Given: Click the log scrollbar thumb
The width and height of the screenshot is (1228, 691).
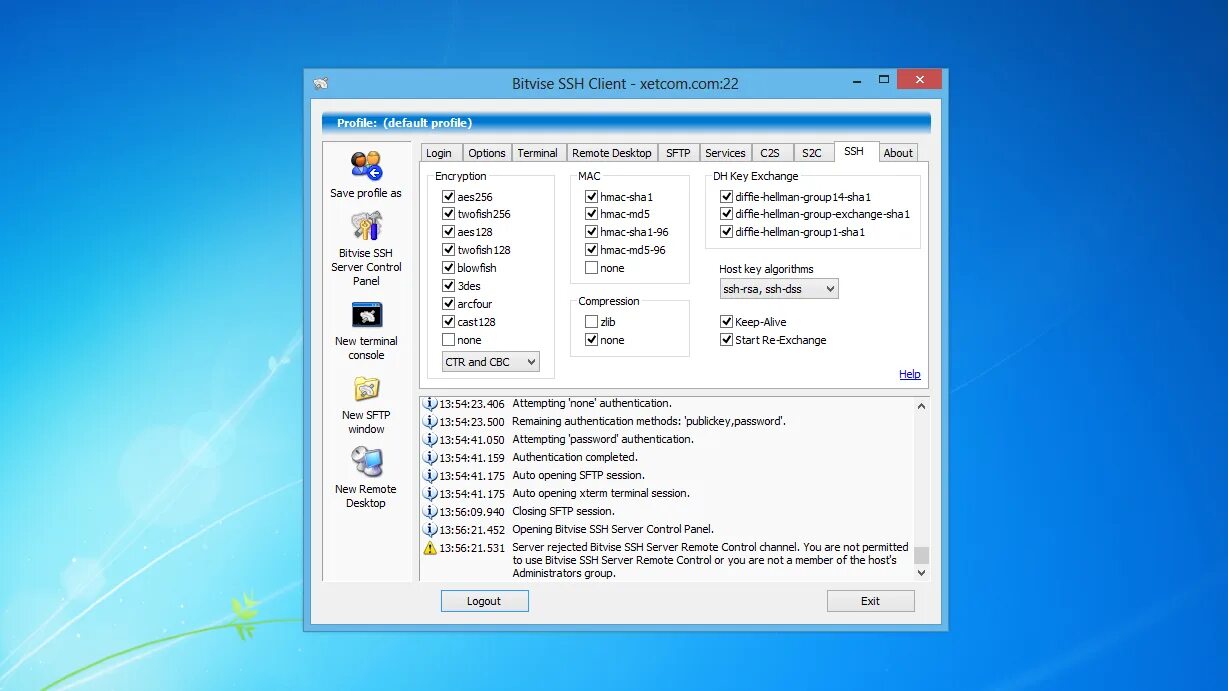Looking at the screenshot, I should coord(922,556).
